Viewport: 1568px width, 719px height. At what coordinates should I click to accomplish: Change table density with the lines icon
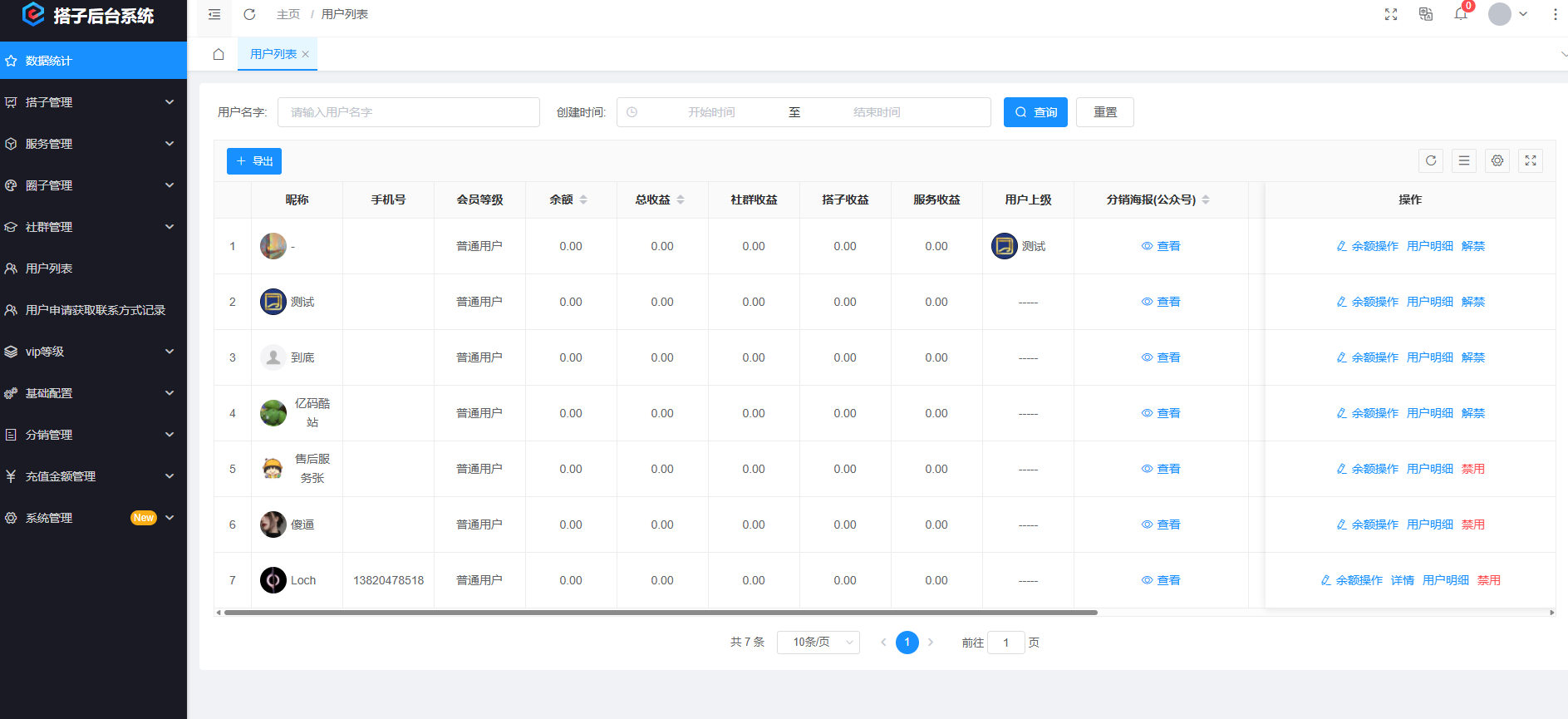pyautogui.click(x=1464, y=160)
